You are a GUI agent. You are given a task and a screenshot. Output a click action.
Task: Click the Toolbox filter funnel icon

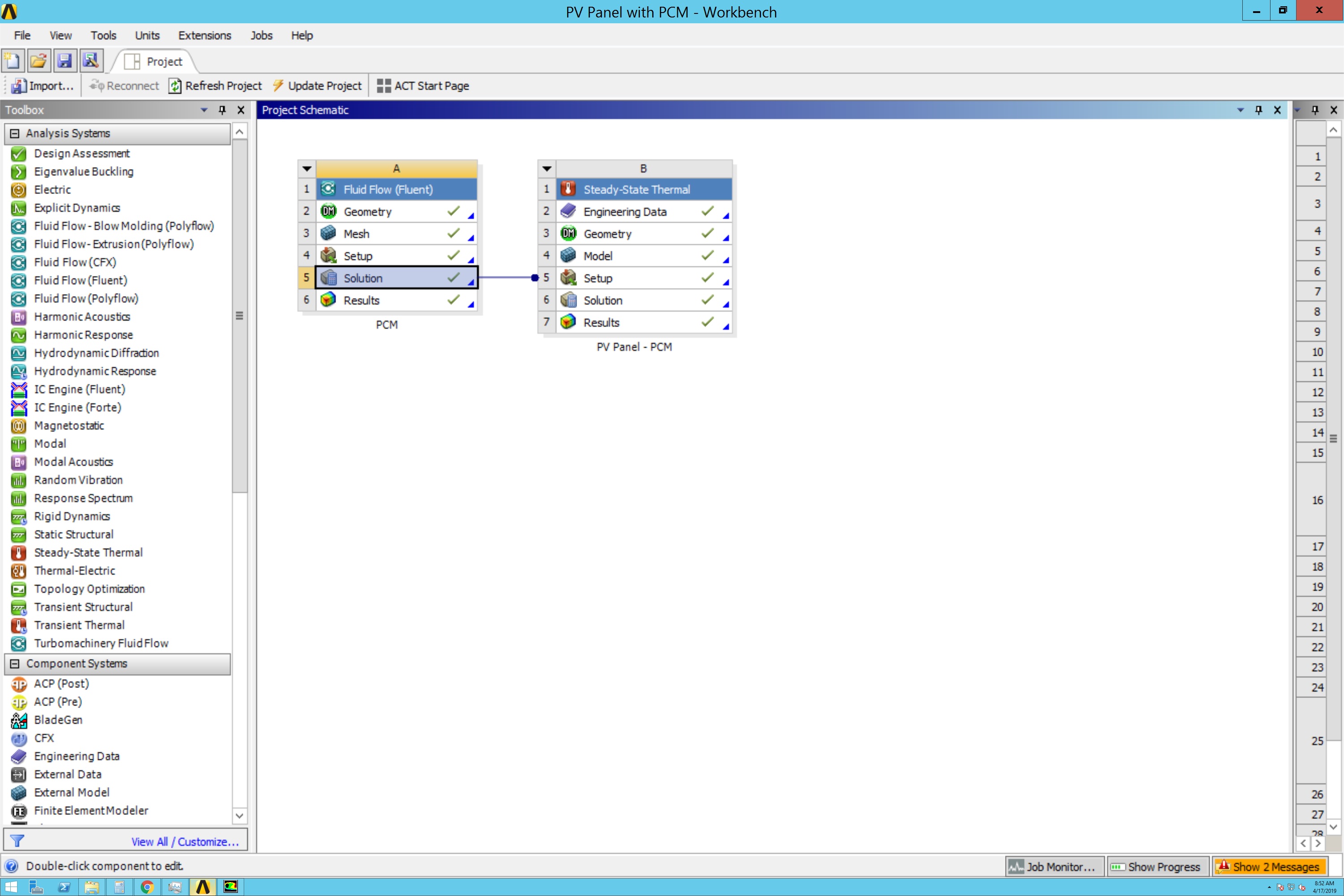(x=17, y=841)
